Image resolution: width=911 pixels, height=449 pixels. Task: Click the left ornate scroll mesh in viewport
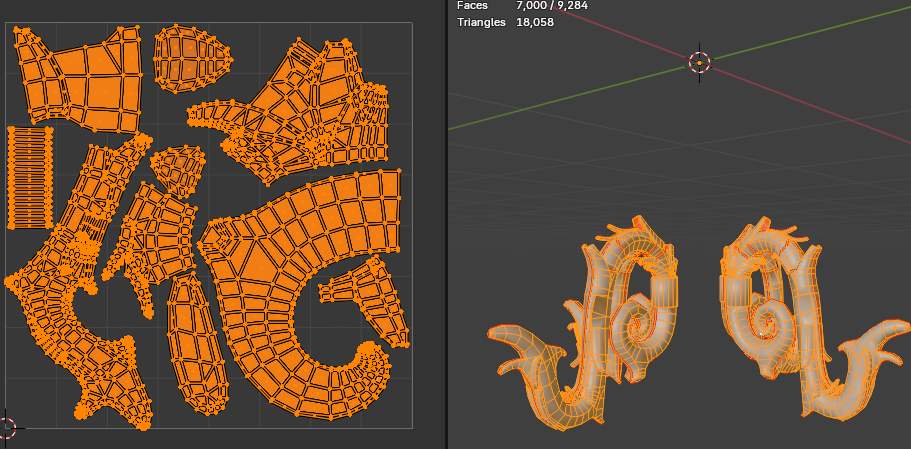(583, 325)
